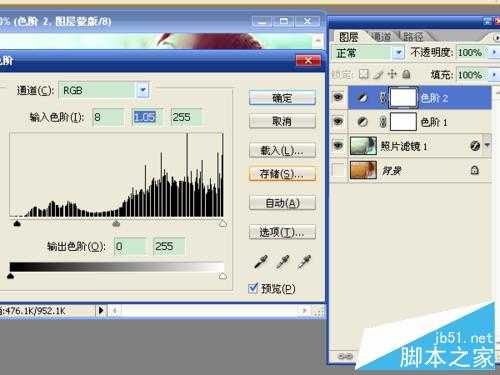Hide the 照片滤镜 1 layer

pyautogui.click(x=338, y=146)
